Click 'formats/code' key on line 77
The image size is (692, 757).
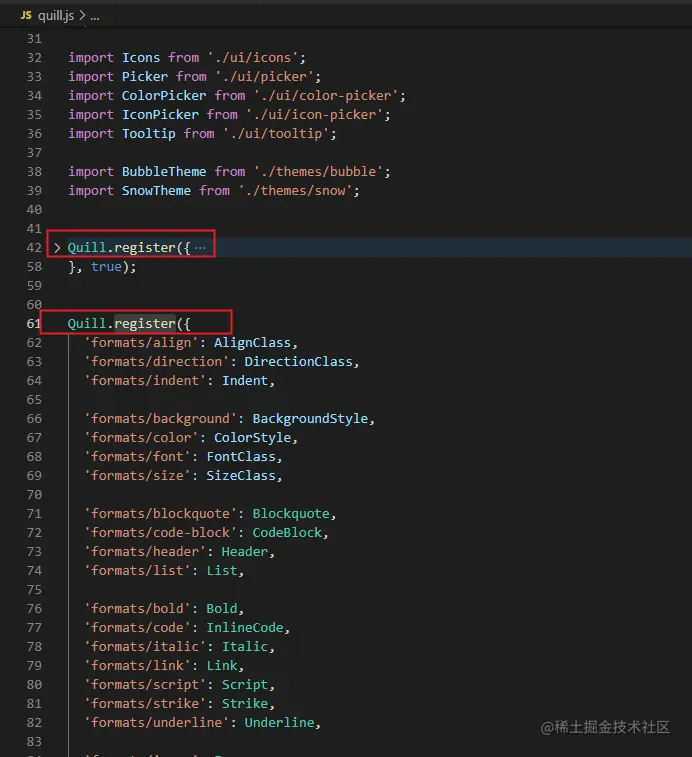coord(137,628)
